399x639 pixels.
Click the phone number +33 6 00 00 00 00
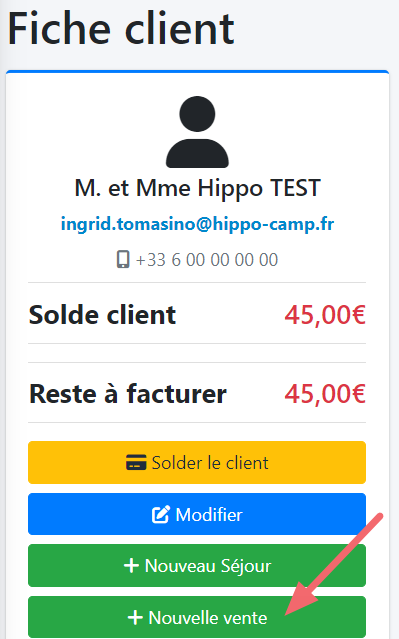pos(207,260)
